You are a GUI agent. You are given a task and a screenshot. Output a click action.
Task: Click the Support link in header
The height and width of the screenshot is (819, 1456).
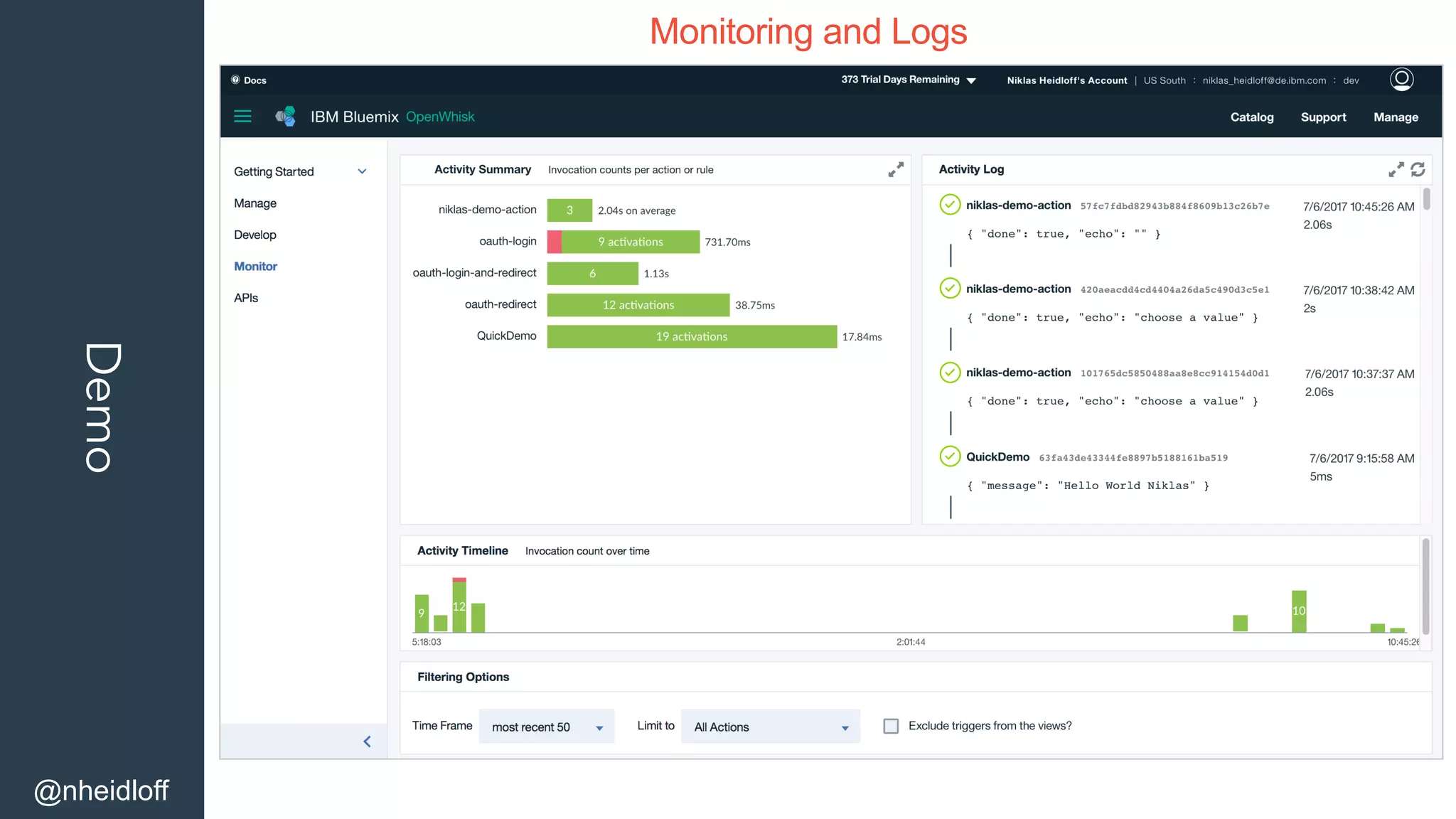(x=1323, y=117)
